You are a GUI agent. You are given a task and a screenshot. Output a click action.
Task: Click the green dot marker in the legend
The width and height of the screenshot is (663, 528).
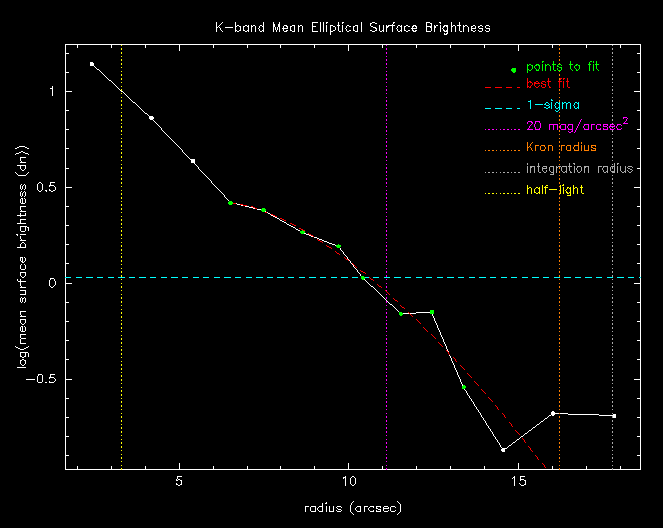514,70
